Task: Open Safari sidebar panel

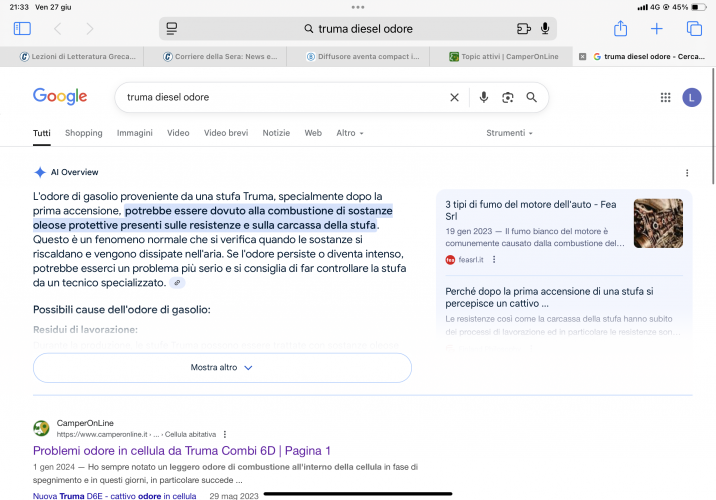Action: [x=22, y=29]
